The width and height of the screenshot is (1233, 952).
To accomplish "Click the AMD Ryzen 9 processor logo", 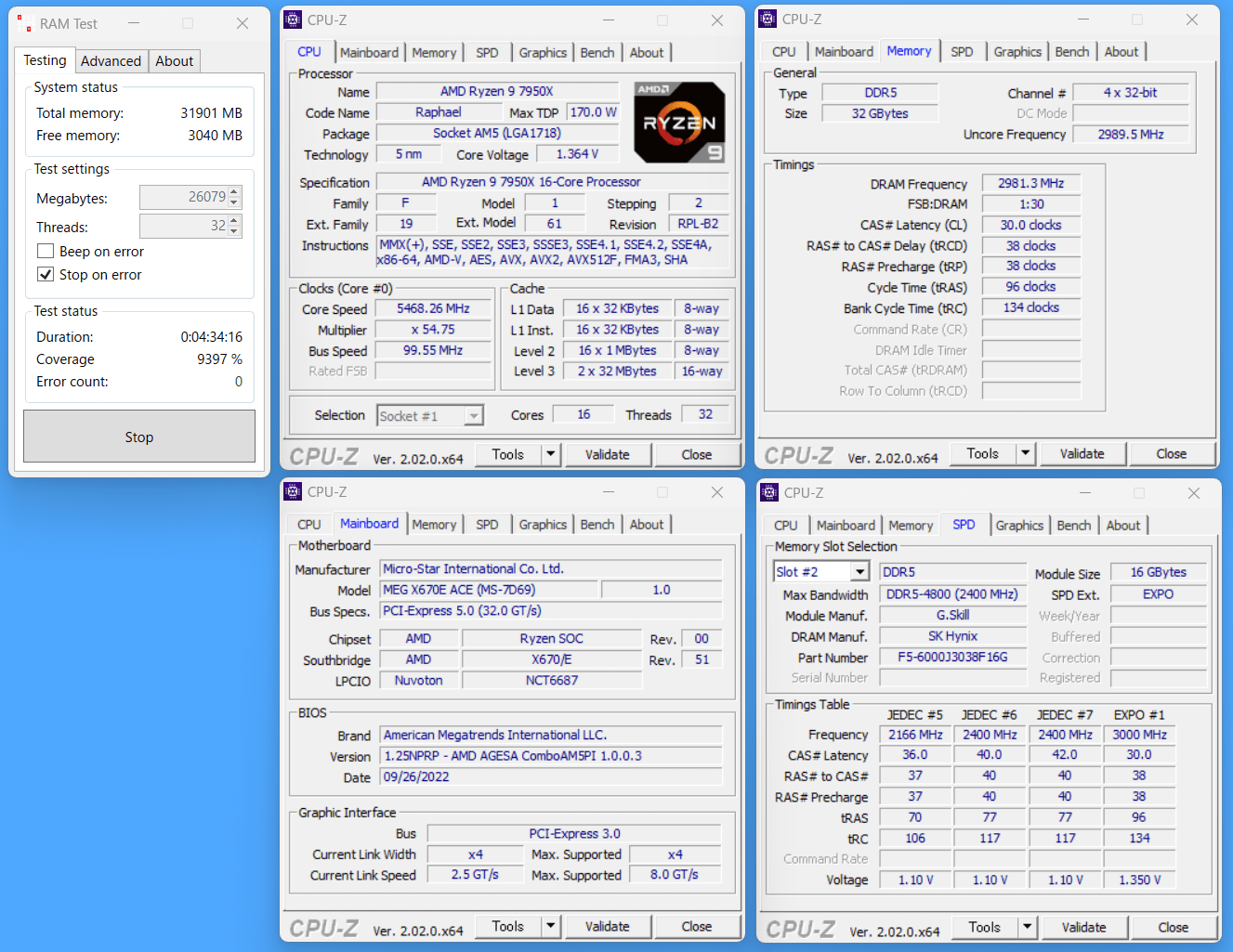I will (x=680, y=122).
